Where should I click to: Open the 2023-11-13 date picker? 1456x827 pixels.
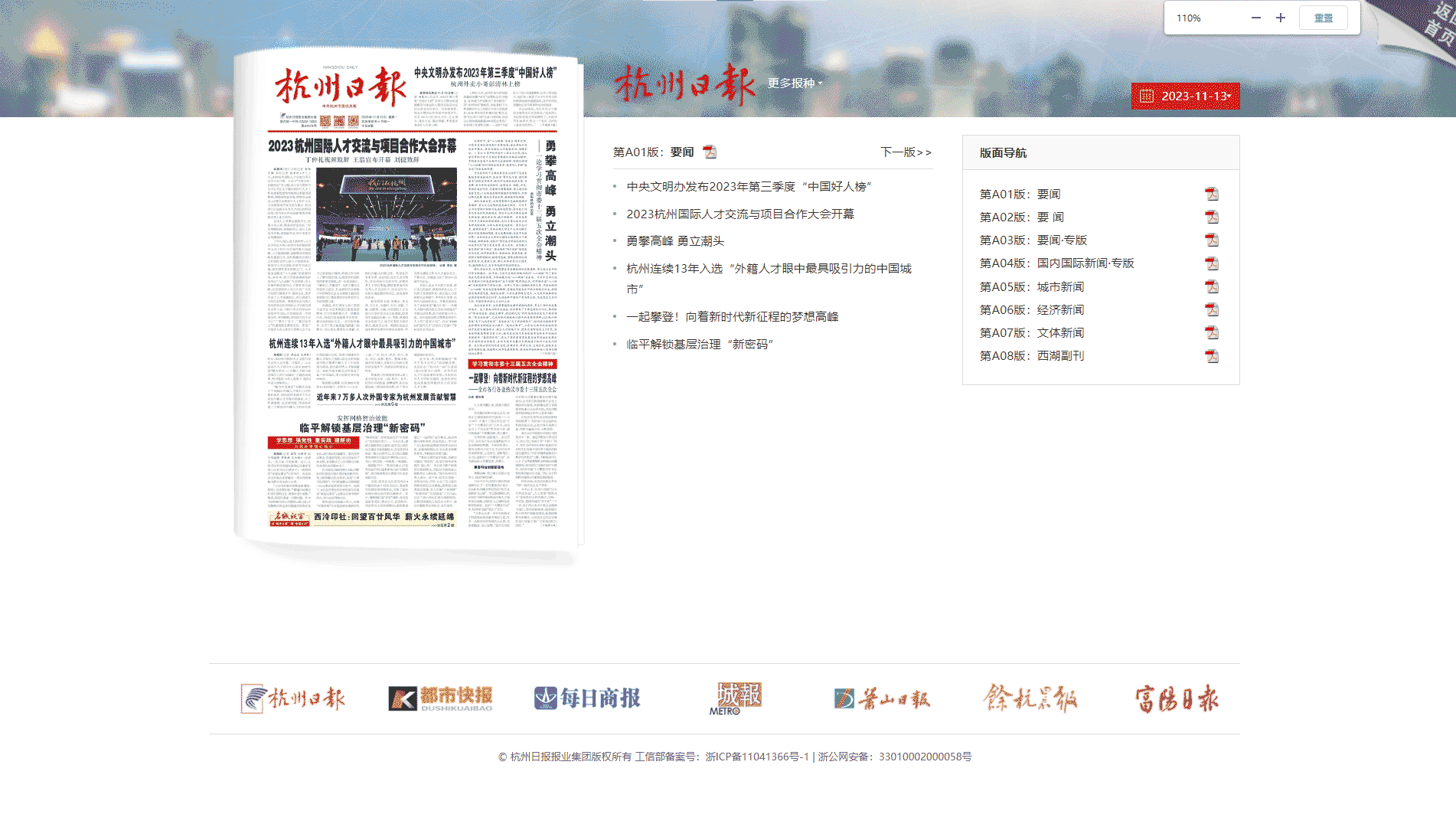[1185, 96]
